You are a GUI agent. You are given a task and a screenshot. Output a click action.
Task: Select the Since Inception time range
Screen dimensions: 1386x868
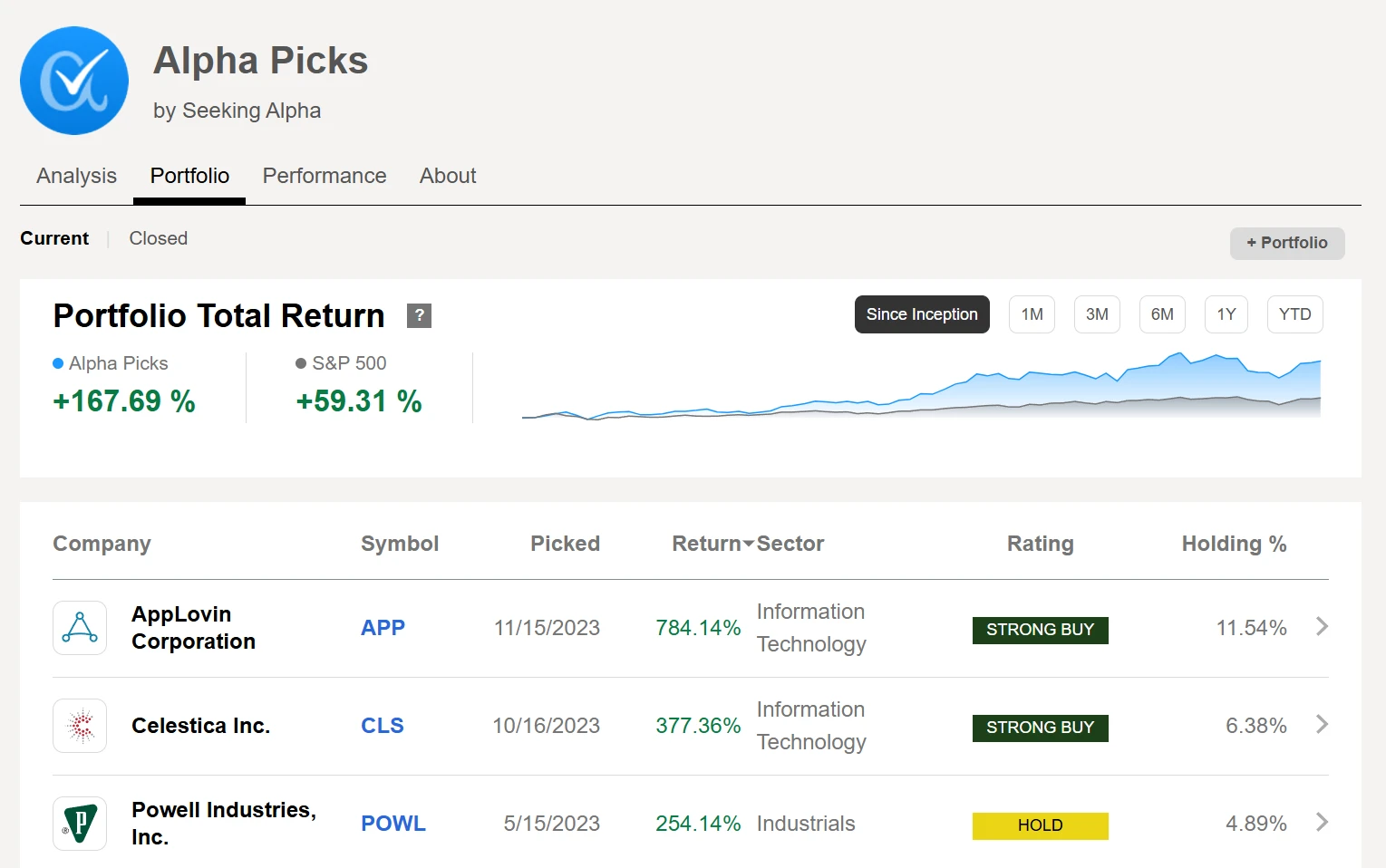tap(922, 314)
